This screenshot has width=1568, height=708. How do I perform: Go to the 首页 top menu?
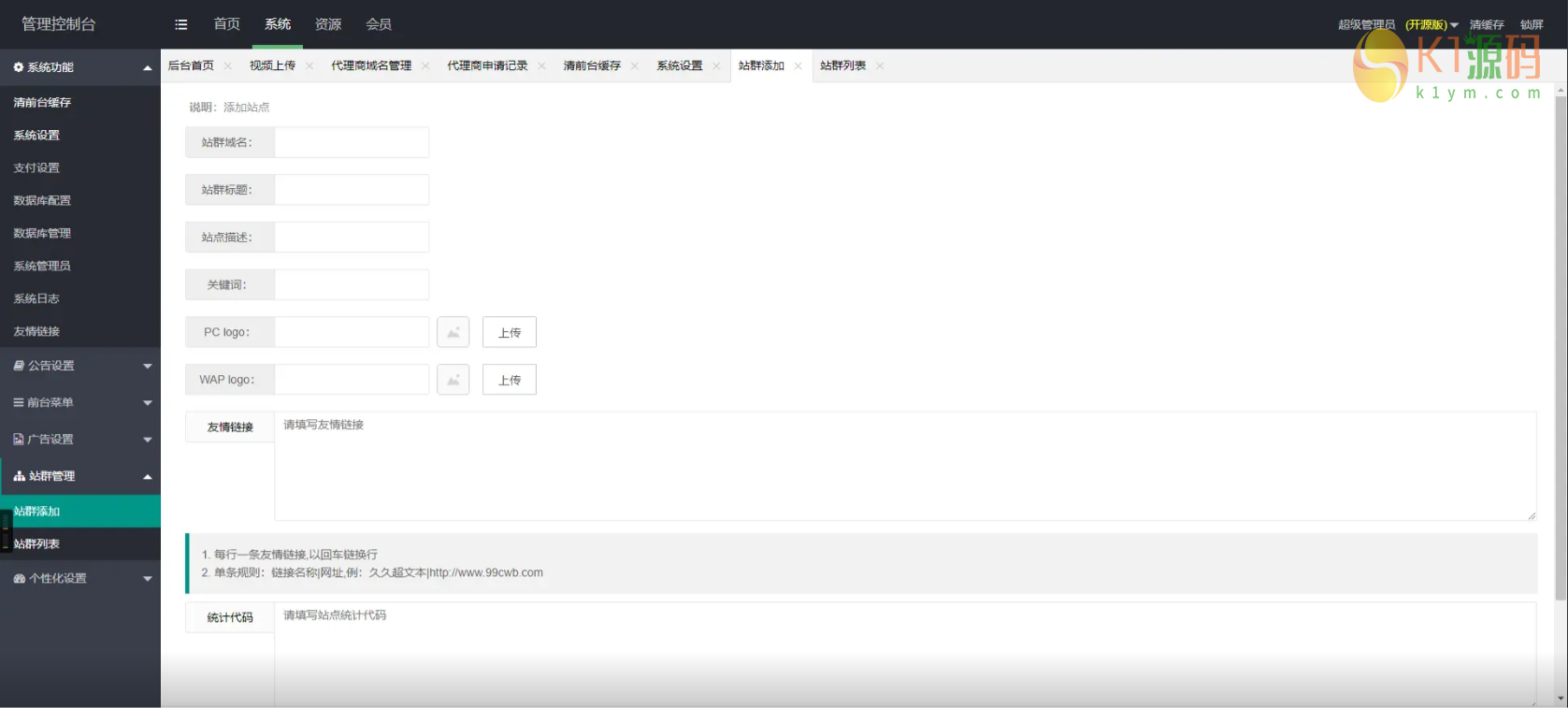coord(226,24)
